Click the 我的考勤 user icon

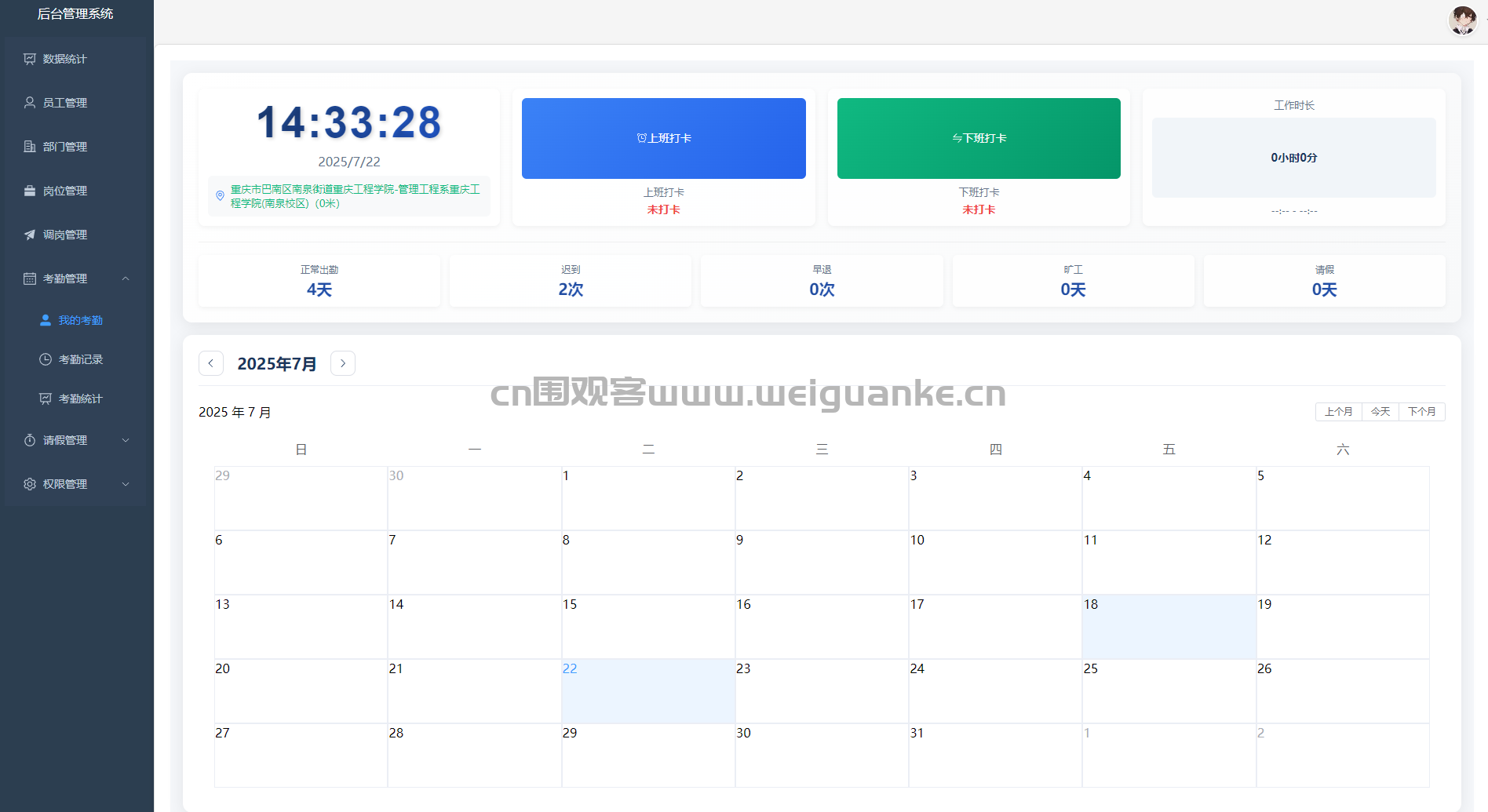(x=46, y=320)
